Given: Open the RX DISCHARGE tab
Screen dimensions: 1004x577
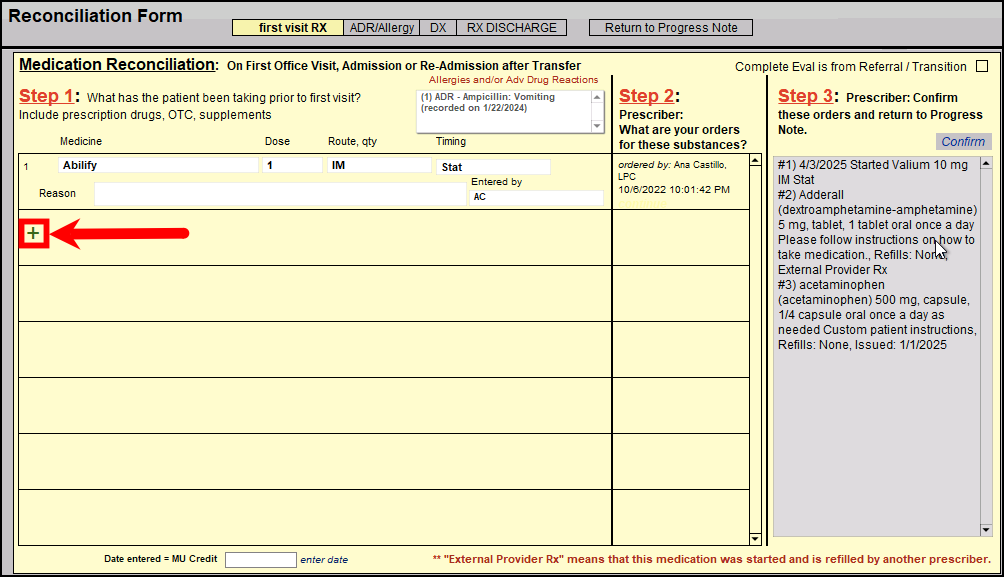Looking at the screenshot, I should (511, 28).
